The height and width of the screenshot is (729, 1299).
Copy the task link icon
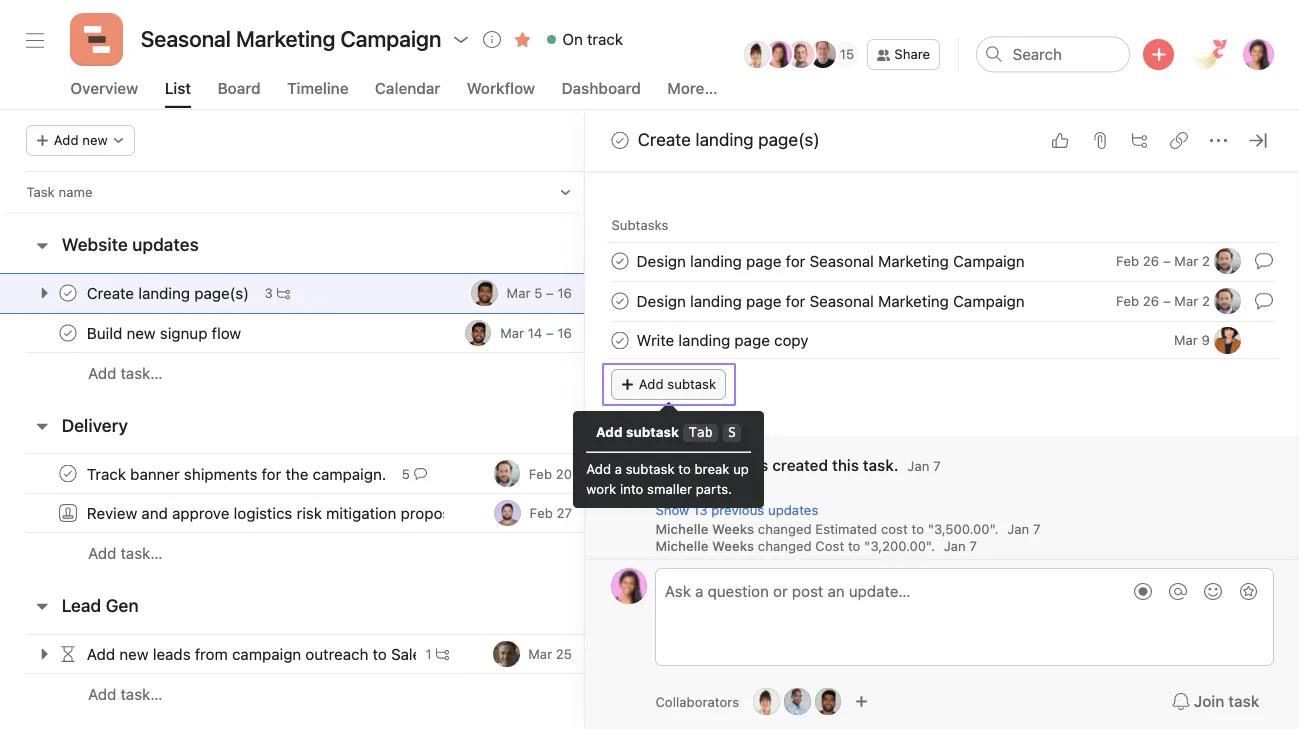coord(1179,140)
